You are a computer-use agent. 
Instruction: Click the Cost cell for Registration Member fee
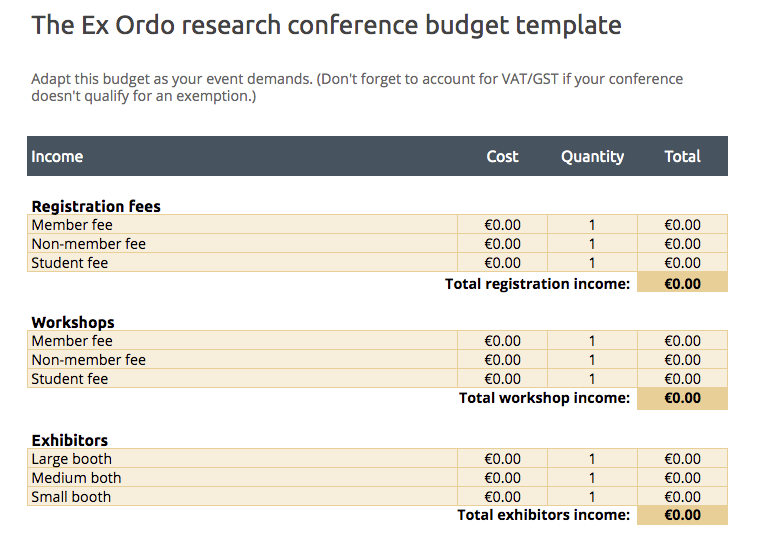pos(502,225)
